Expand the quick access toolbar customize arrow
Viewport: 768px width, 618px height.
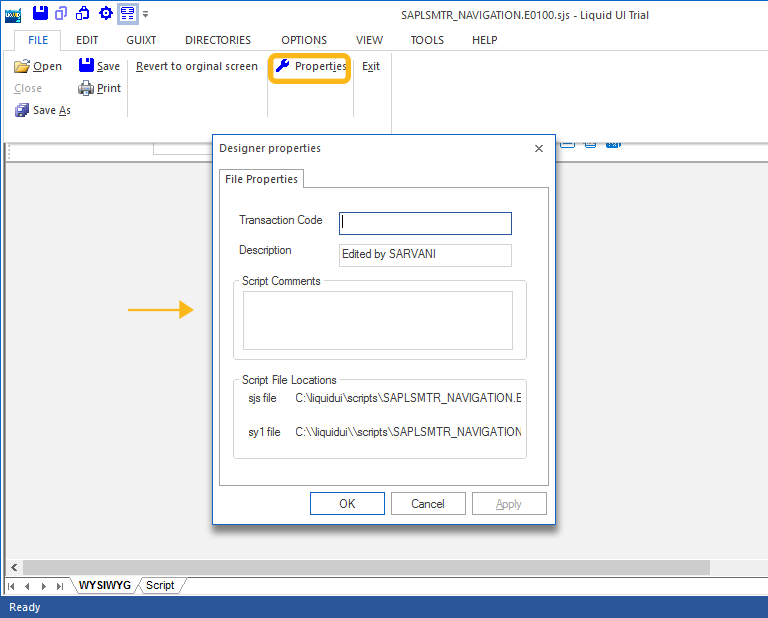pos(146,14)
